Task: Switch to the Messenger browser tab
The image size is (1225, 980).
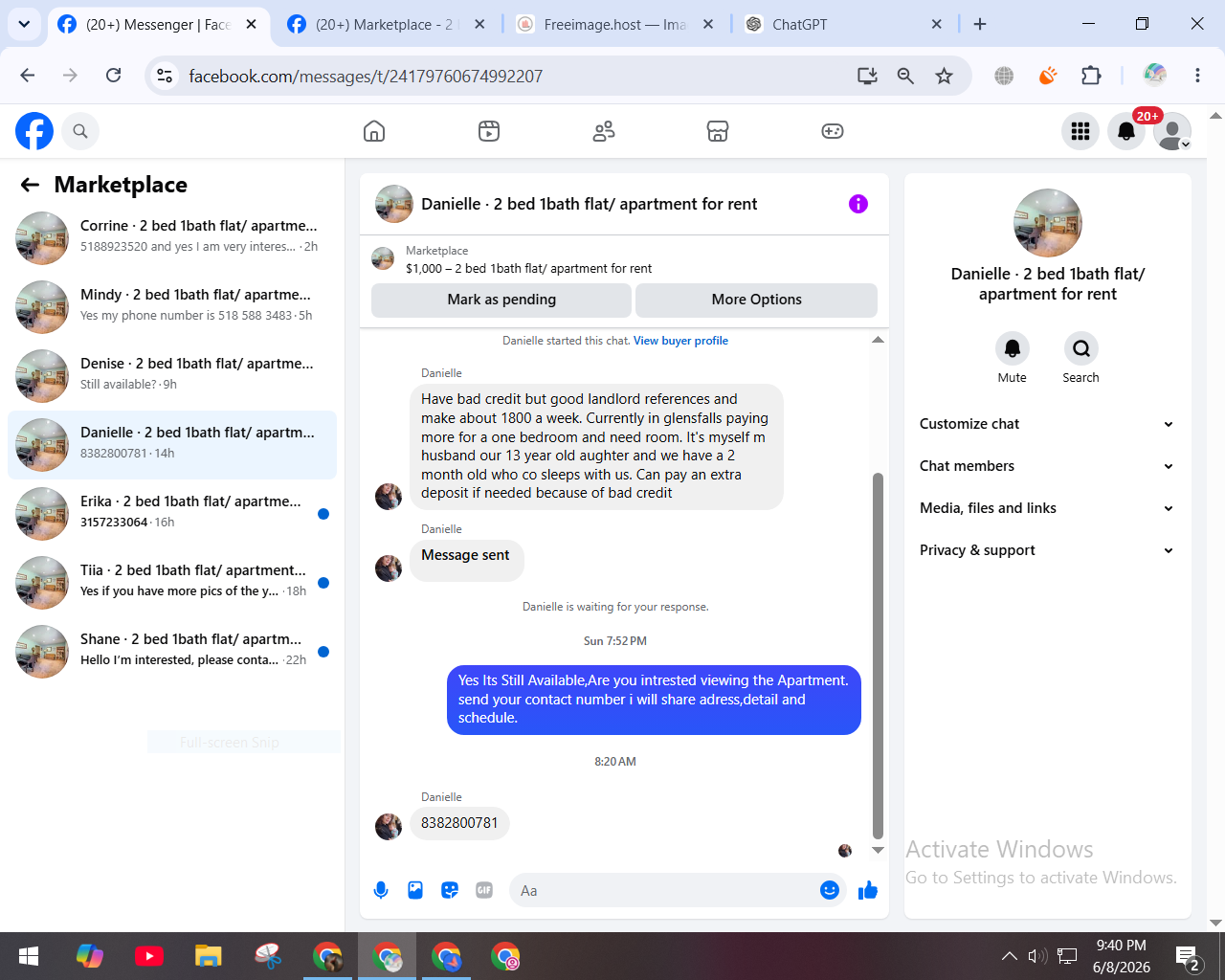Action: click(x=157, y=25)
